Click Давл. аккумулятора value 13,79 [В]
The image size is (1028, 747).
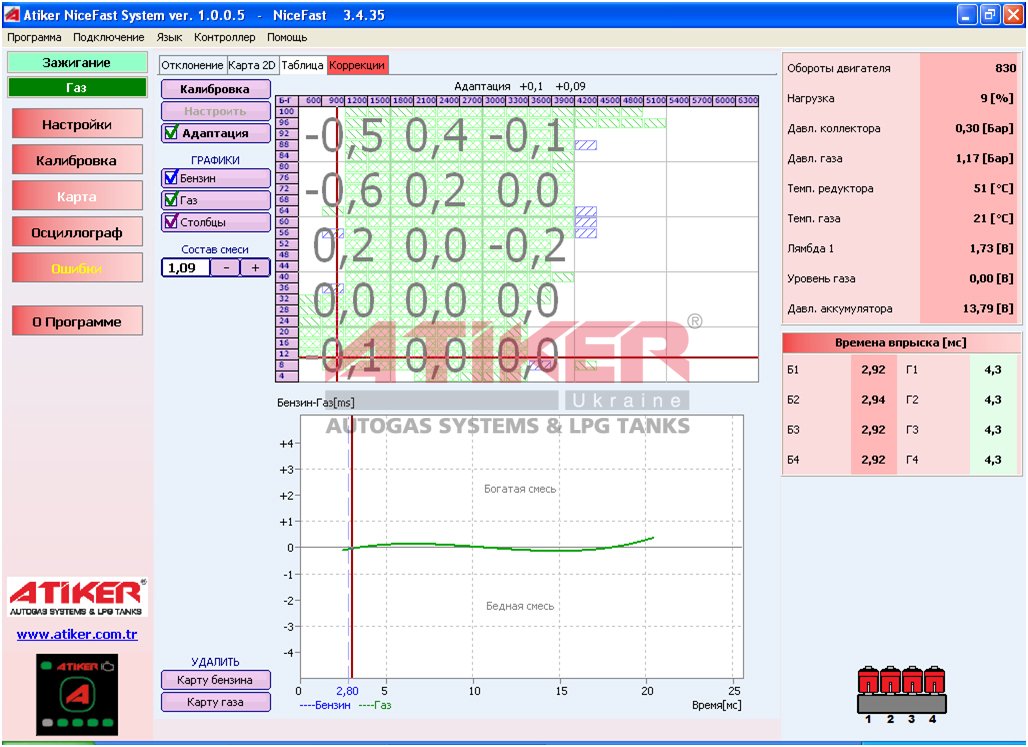point(989,308)
